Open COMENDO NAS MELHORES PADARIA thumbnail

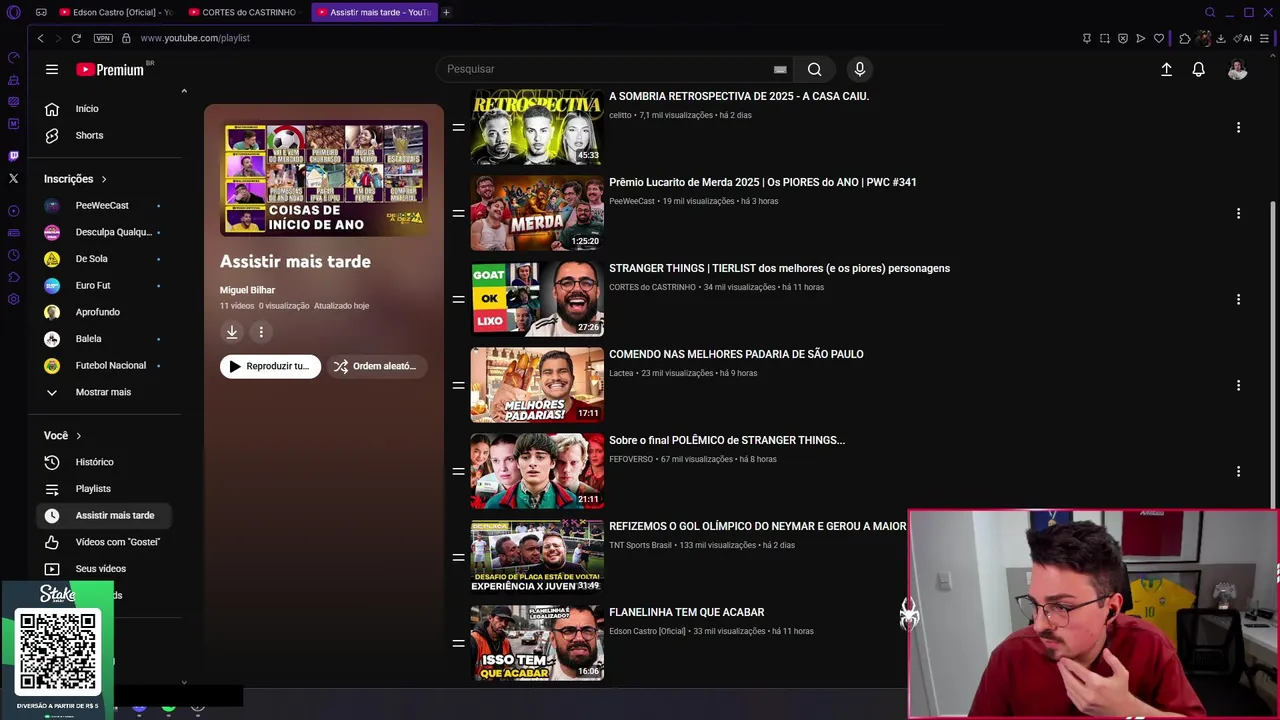point(537,385)
